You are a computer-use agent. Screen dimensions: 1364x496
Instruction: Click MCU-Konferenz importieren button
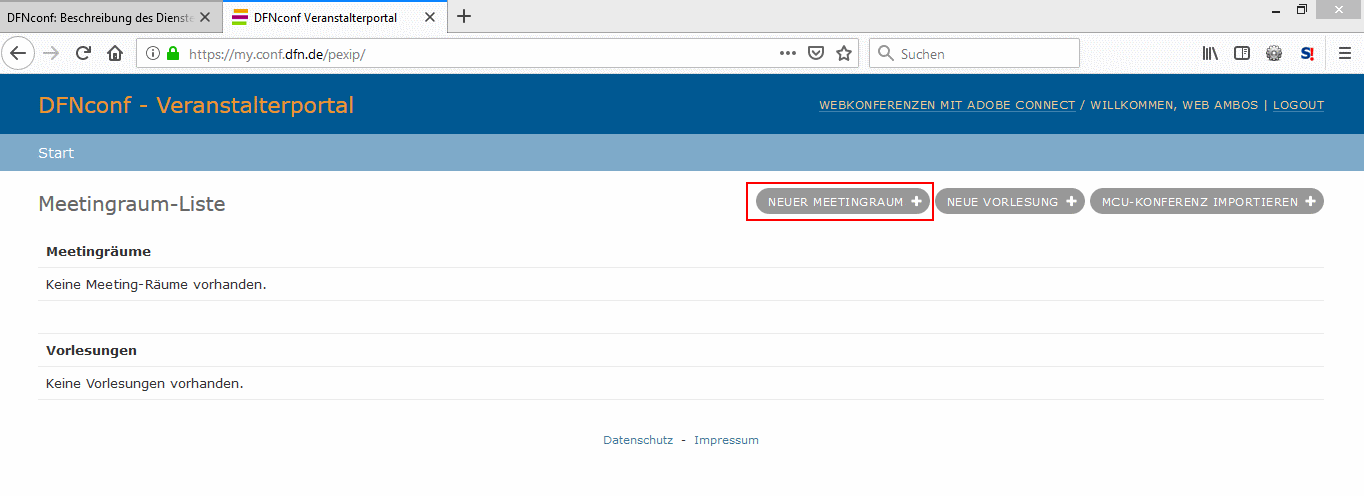click(x=1206, y=202)
